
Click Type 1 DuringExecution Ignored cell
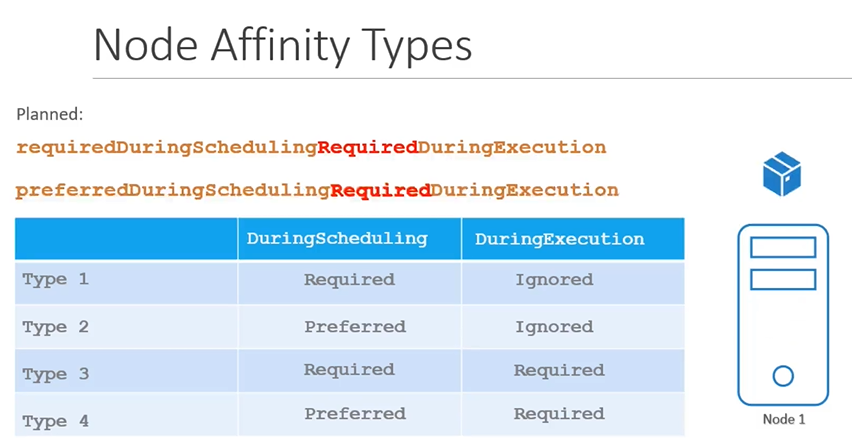554,280
